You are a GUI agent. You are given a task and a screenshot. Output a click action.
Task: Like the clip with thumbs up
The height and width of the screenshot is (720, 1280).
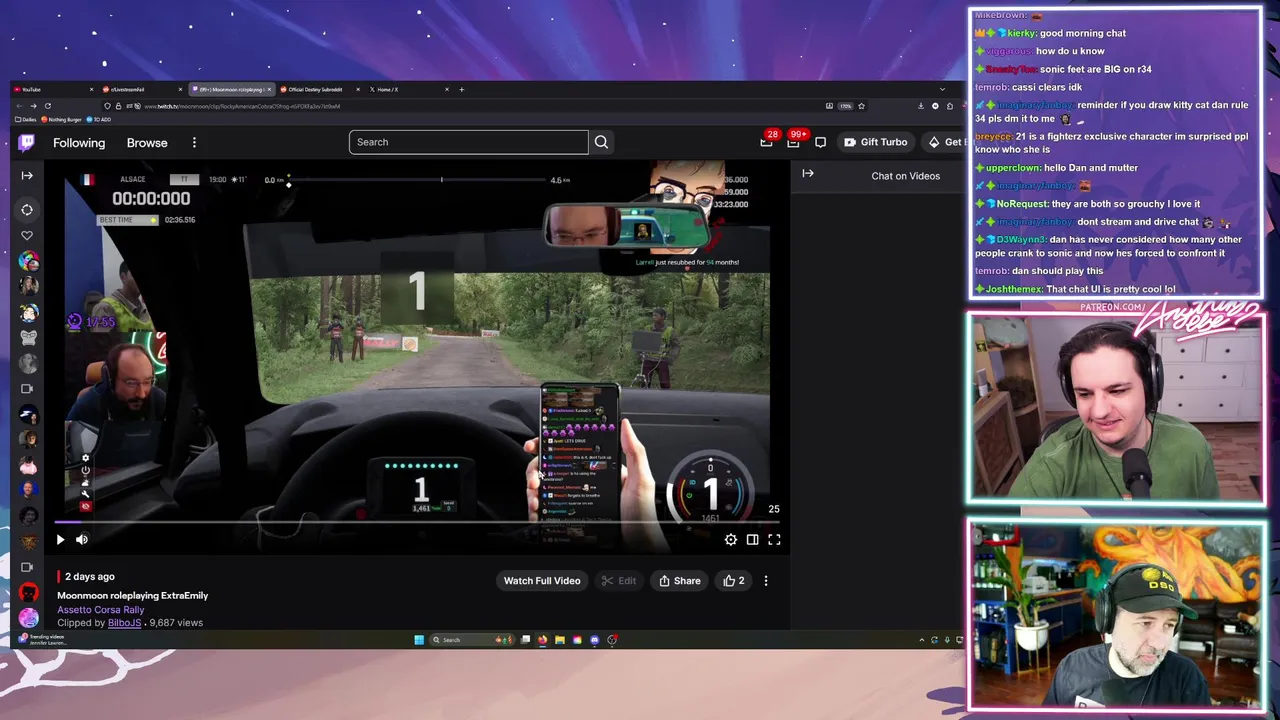click(x=734, y=581)
